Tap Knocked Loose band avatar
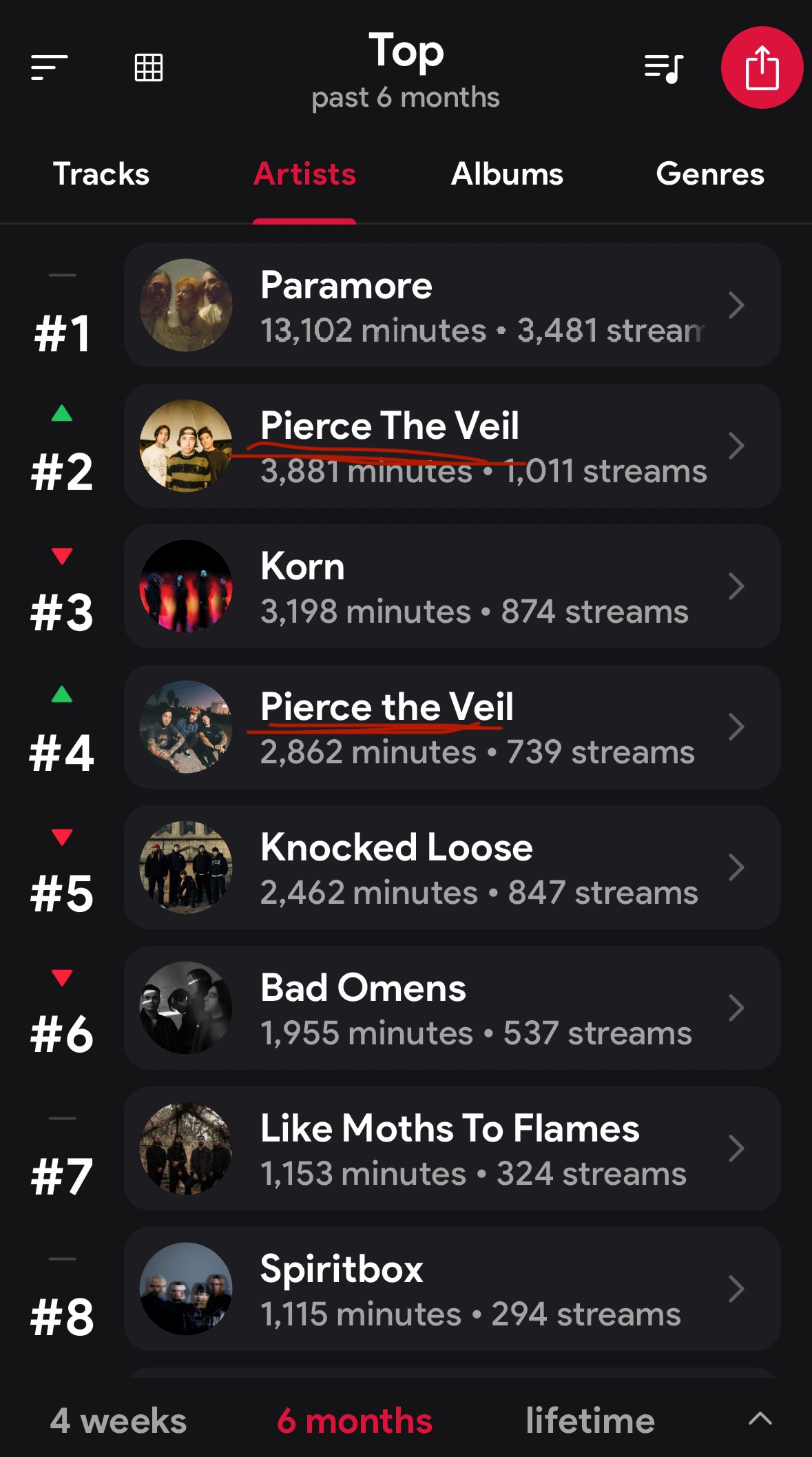Image resolution: width=812 pixels, height=1457 pixels. pyautogui.click(x=186, y=867)
